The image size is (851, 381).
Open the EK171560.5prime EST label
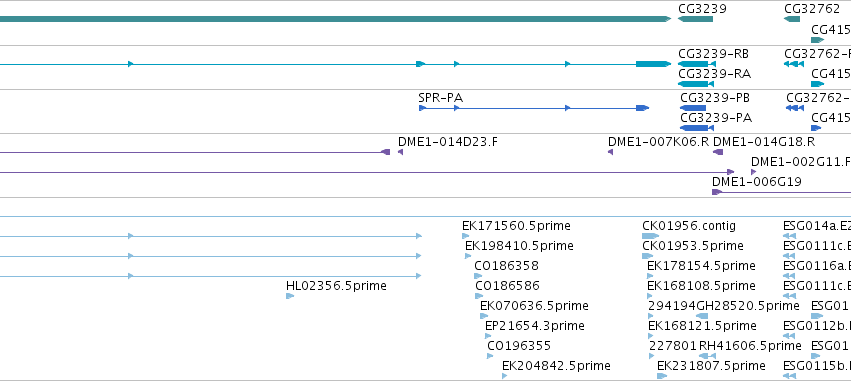point(516,226)
